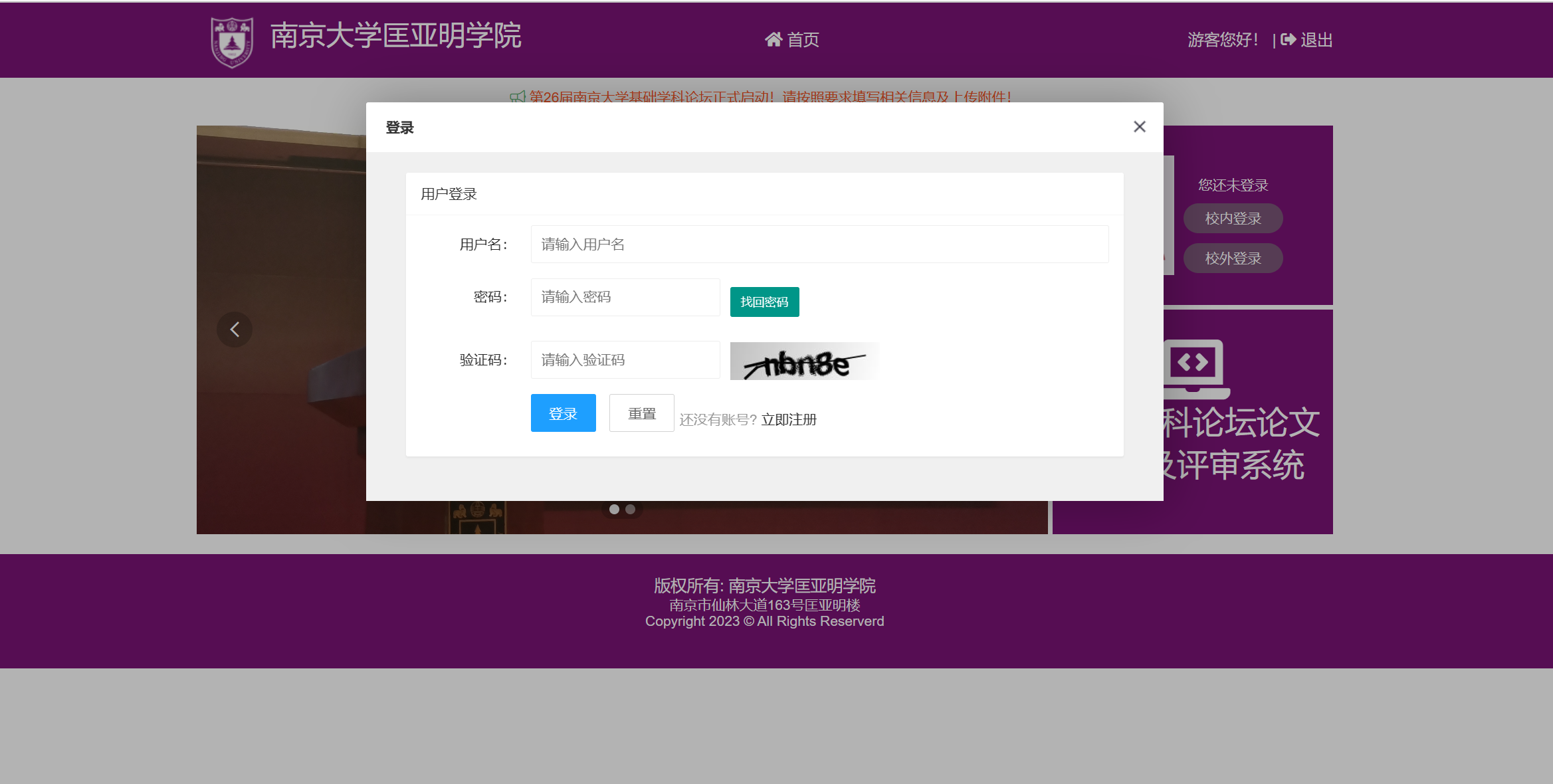1553x784 pixels.
Task: Click the home icon beside 首页
Action: pos(773,40)
